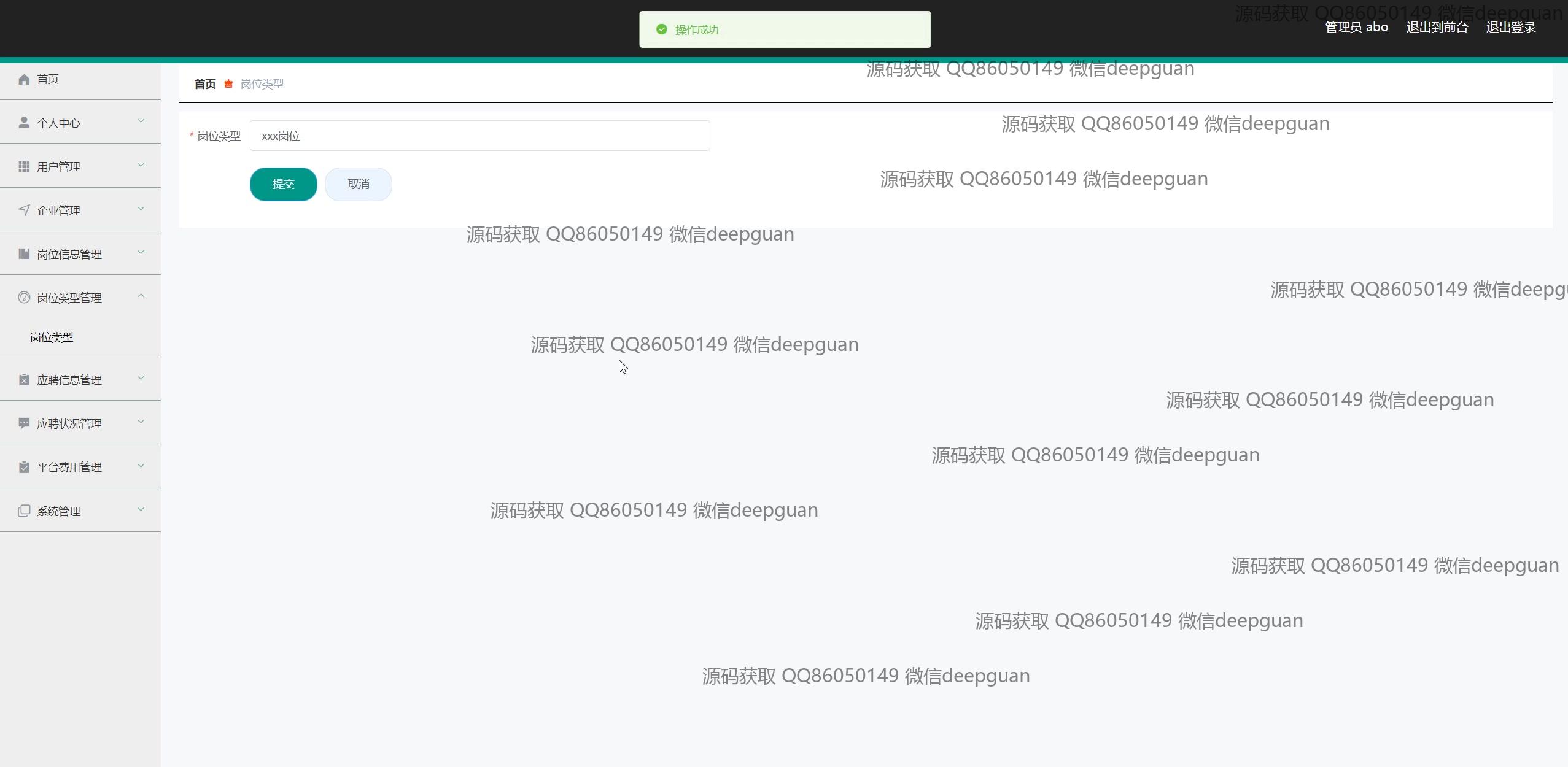Click the 企业管理 paper-plane icon
The height and width of the screenshot is (767, 1568).
(24, 210)
